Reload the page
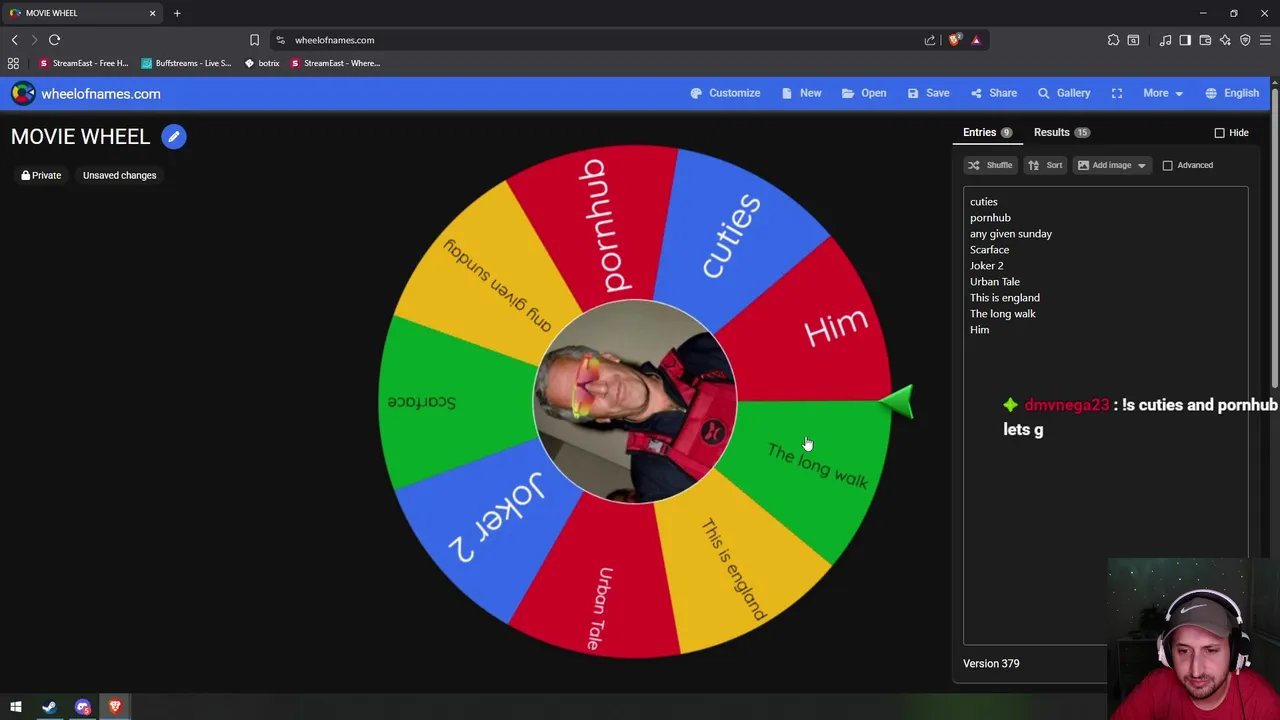This screenshot has width=1280, height=720. (54, 40)
